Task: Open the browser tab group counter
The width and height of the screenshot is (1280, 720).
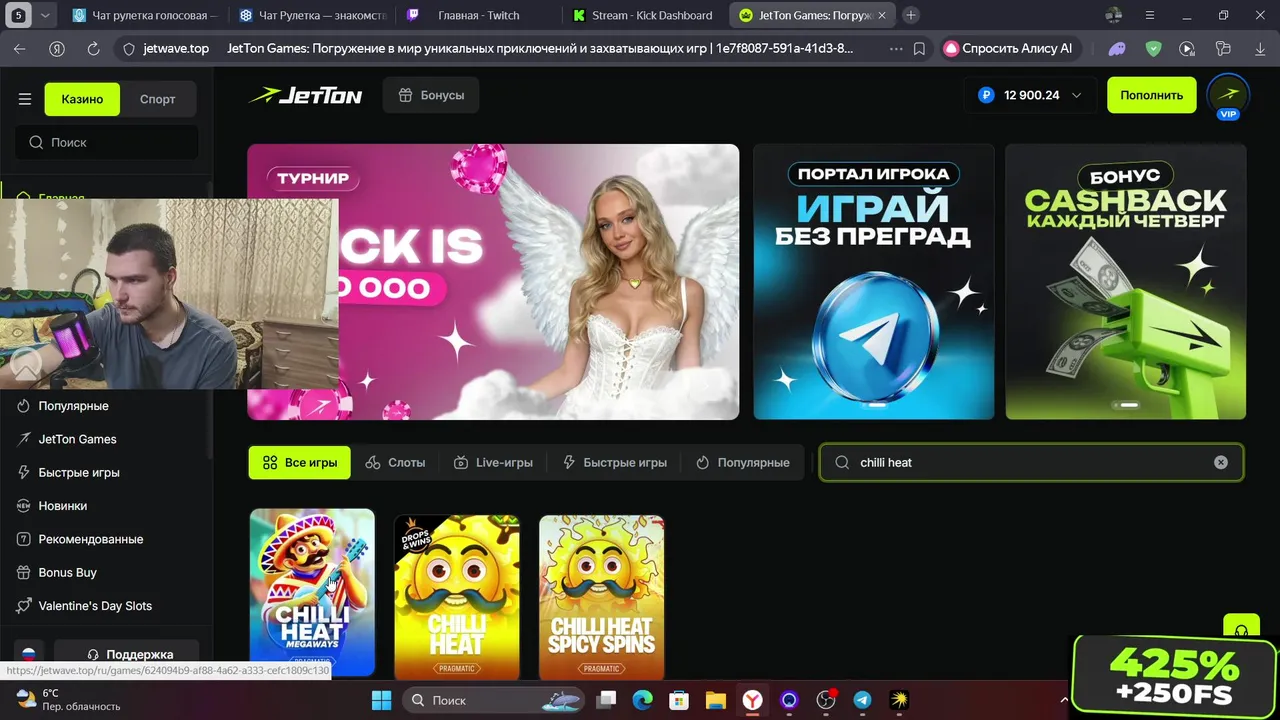Action: pyautogui.click(x=19, y=15)
